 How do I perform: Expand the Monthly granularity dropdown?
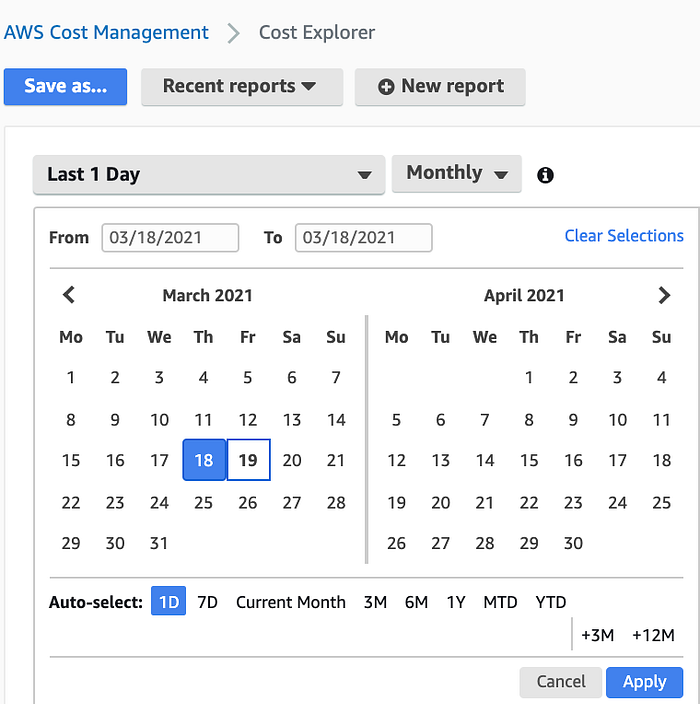[x=457, y=173]
